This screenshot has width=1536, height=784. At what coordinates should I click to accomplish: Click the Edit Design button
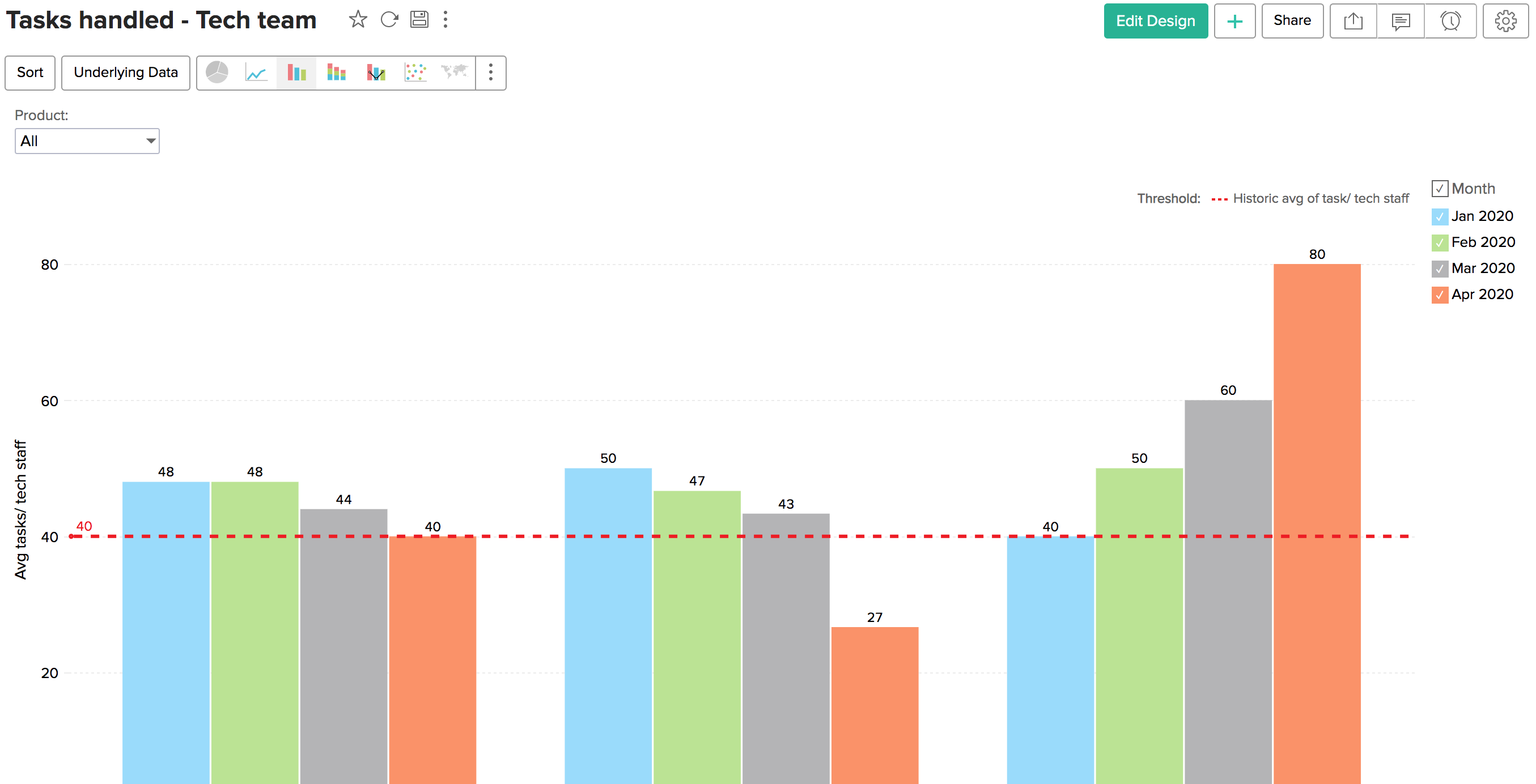point(1155,21)
